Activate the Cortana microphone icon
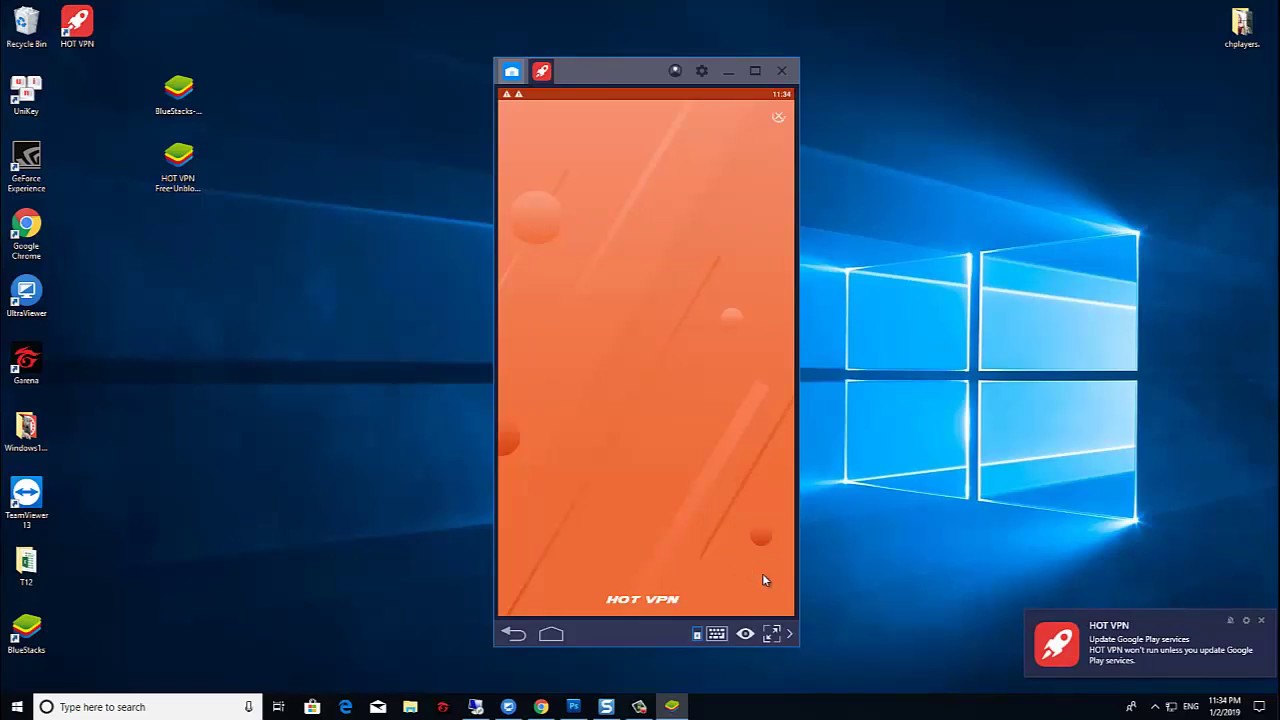 click(x=248, y=707)
